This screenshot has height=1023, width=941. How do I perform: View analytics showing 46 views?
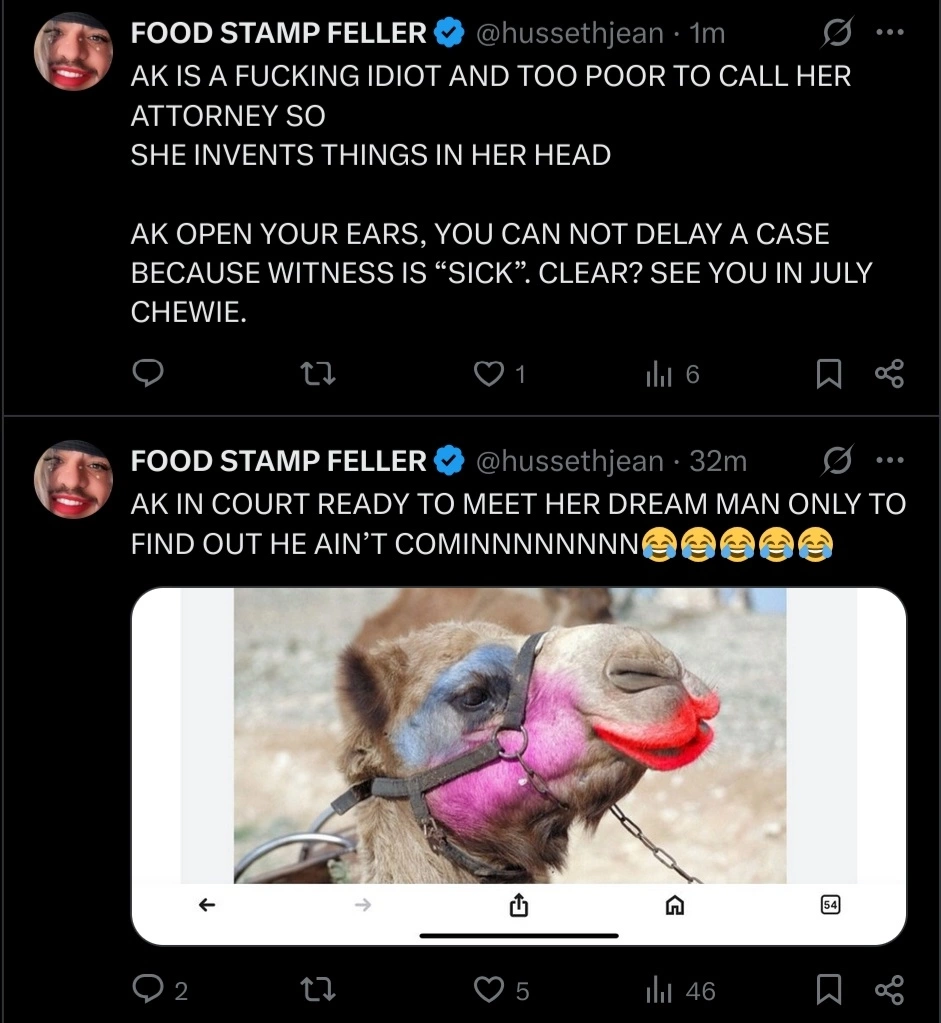(x=680, y=990)
